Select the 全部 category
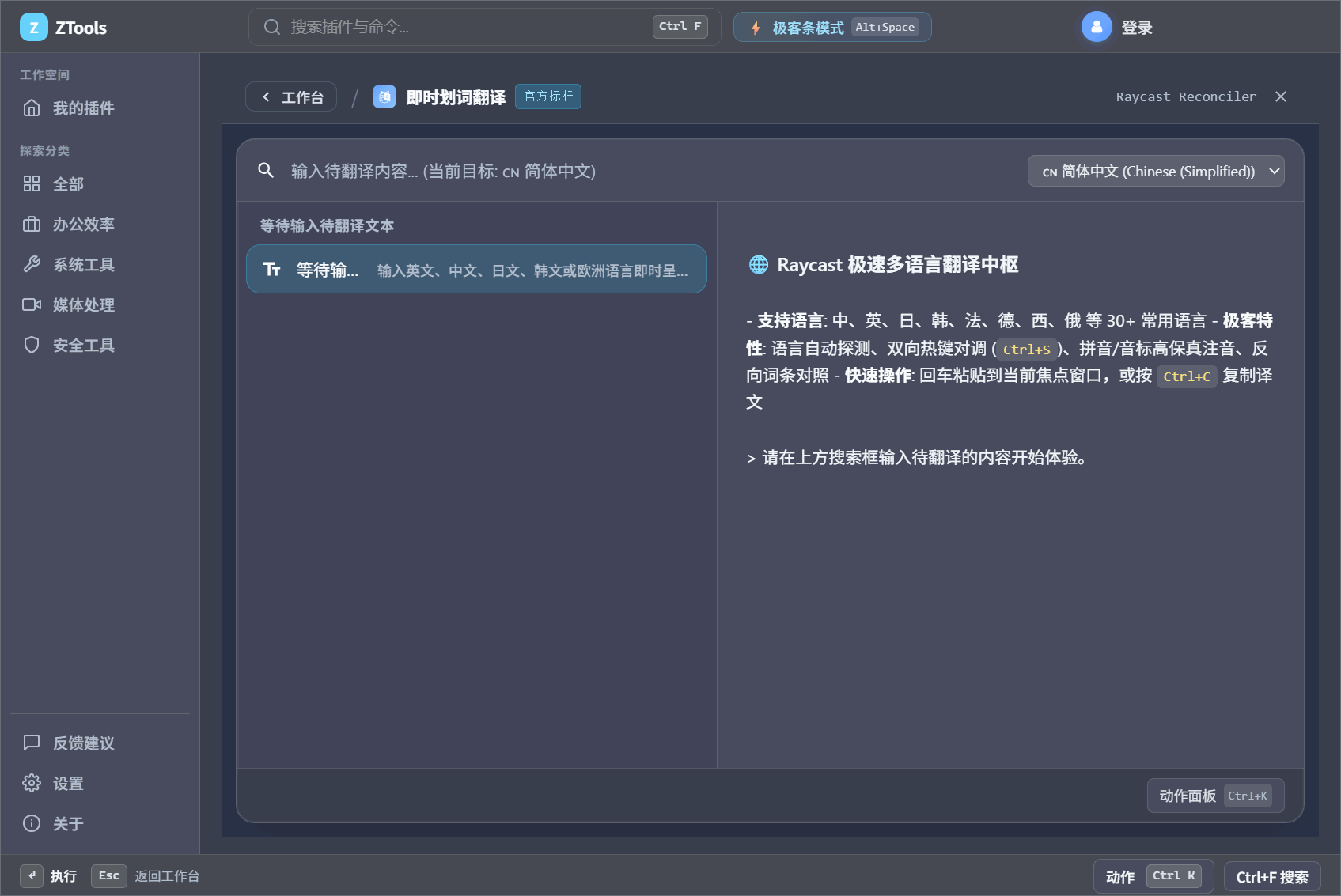This screenshot has width=1341, height=896. point(100,184)
